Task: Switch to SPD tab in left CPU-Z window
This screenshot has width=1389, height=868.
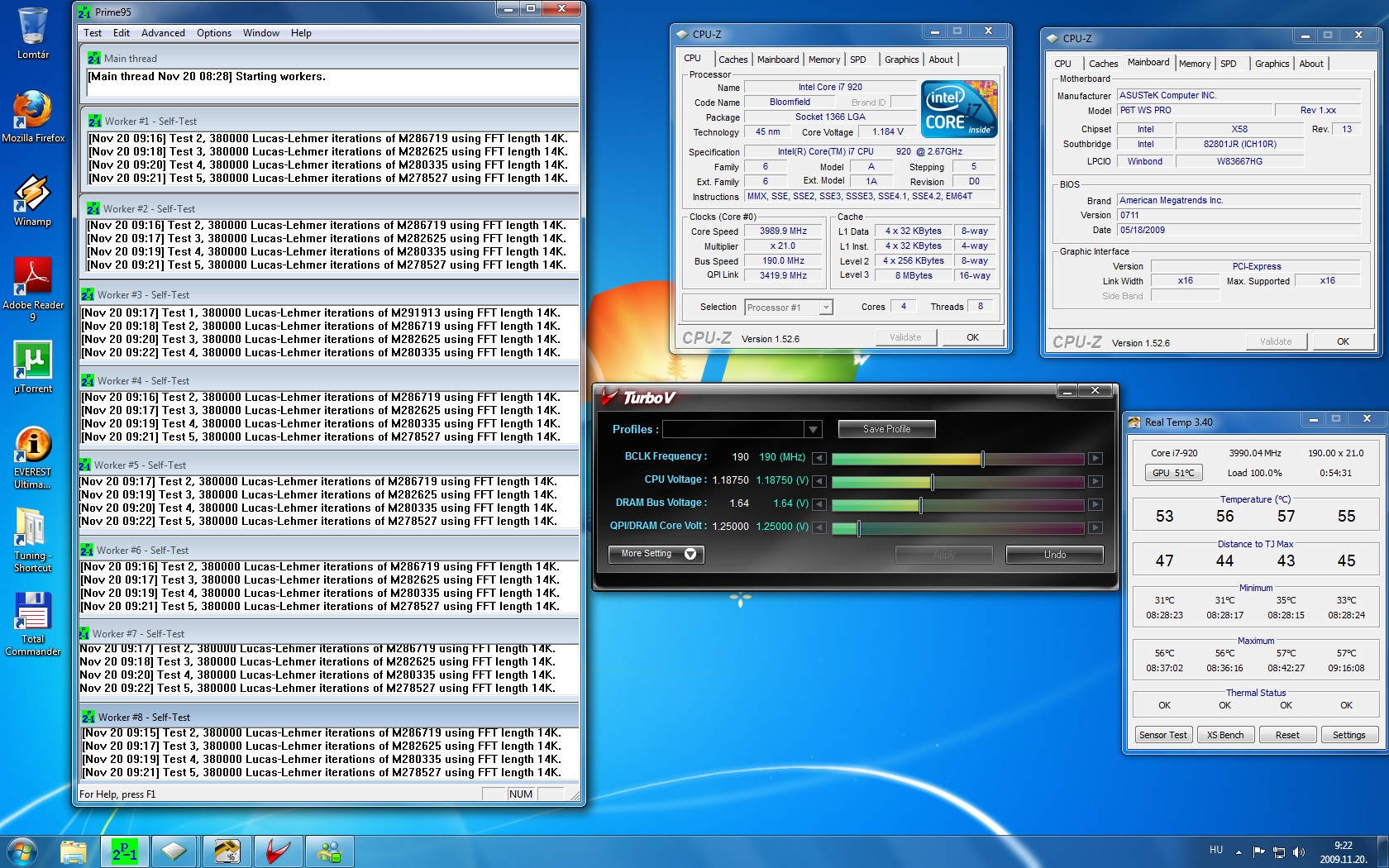Action: pos(858,60)
